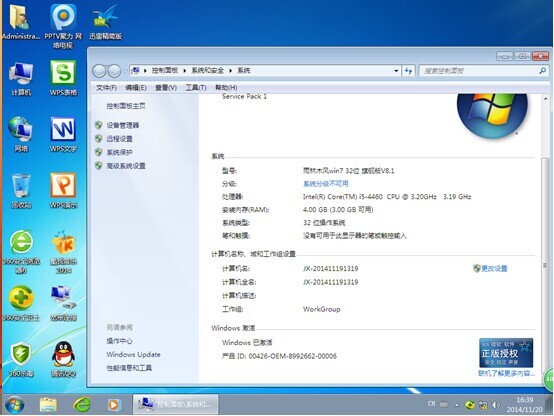Viewport: 554px width, 416px height.
Task: Go back with the Back arrow button
Action: [x=99, y=71]
